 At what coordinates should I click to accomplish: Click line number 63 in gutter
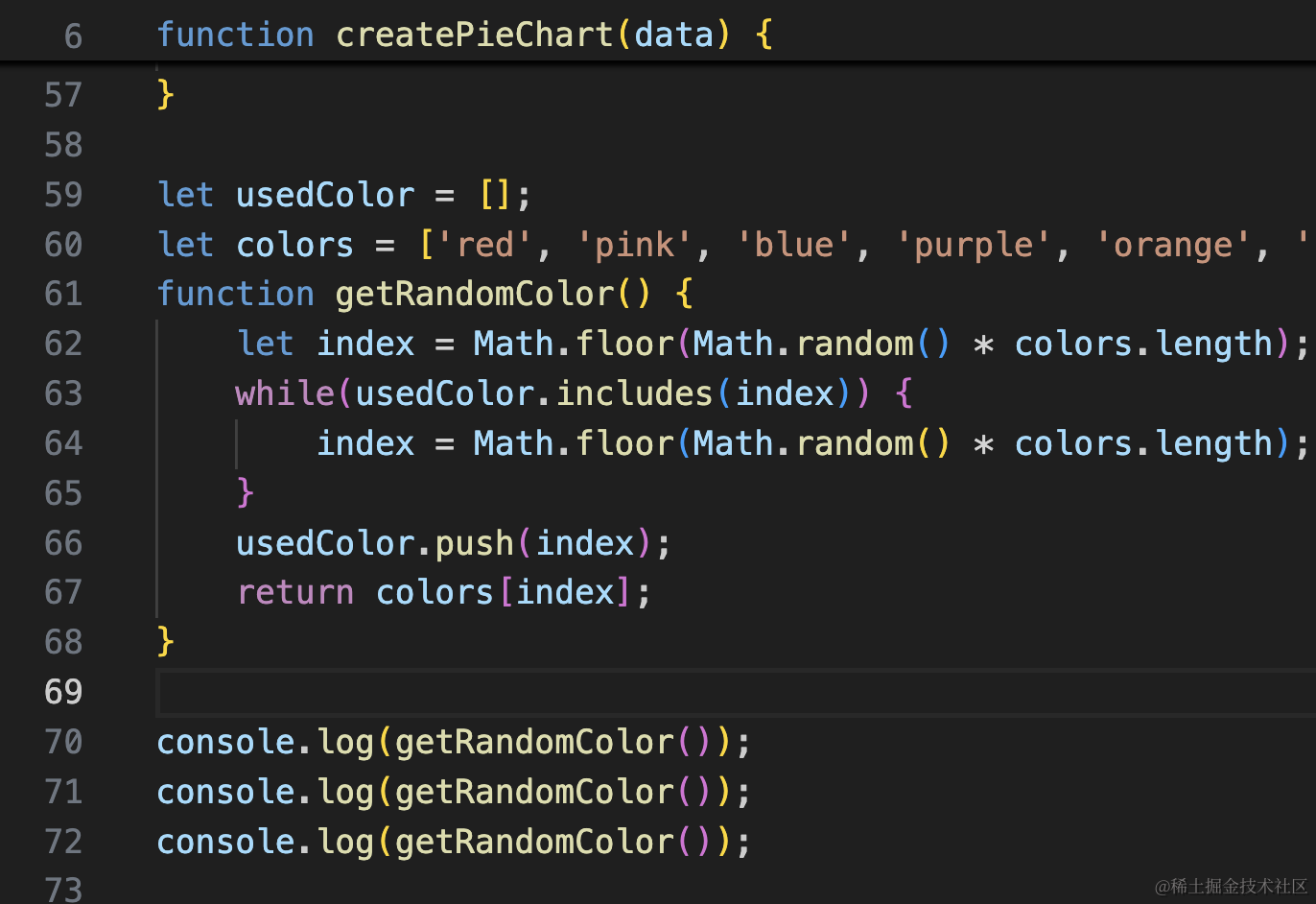(x=63, y=393)
